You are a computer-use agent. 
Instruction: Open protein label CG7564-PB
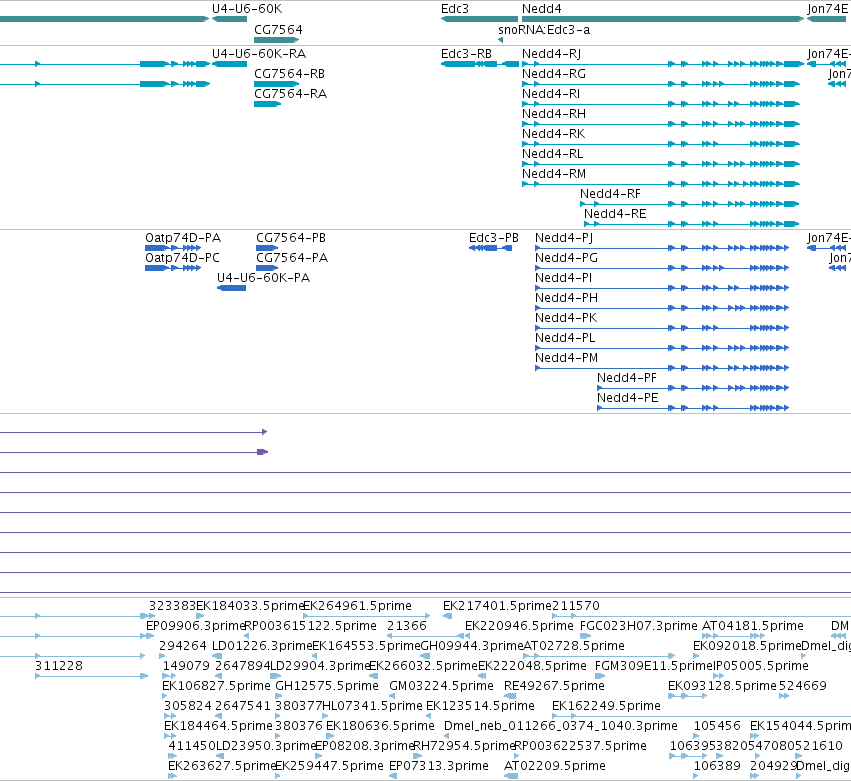point(291,238)
